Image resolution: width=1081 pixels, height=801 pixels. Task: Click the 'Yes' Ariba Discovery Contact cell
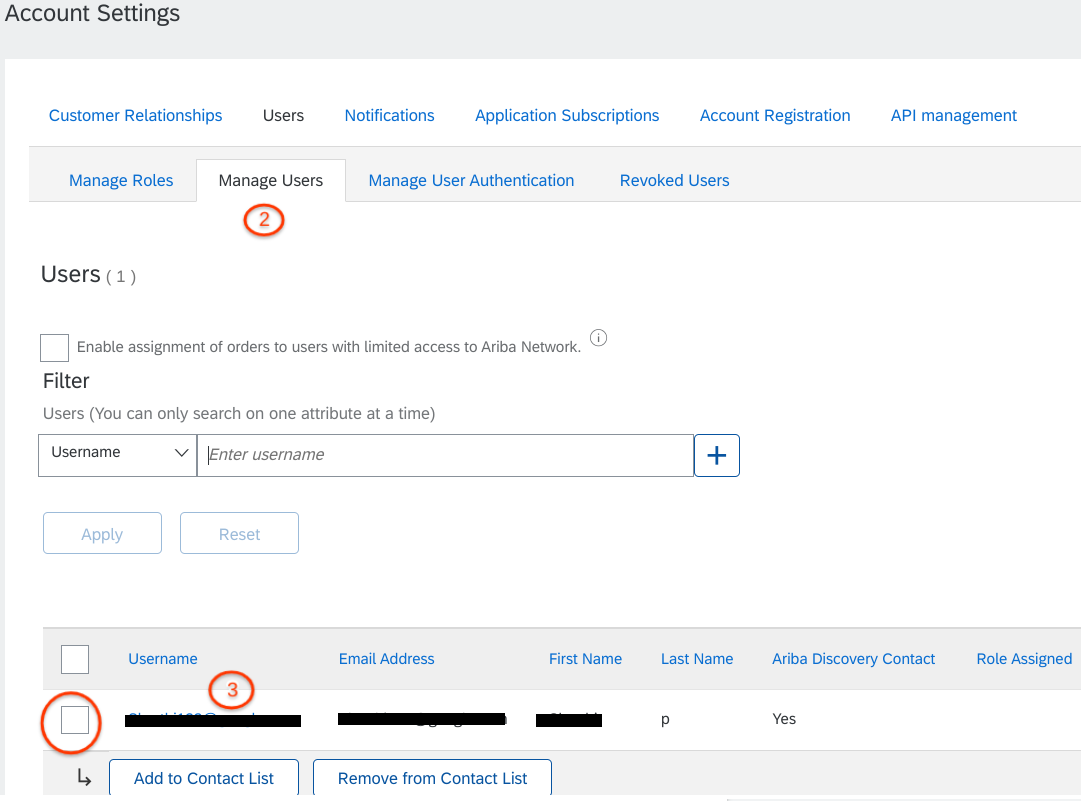[784, 719]
